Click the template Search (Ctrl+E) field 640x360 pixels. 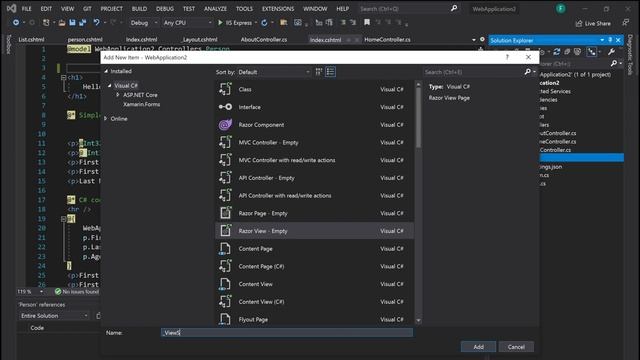473,72
